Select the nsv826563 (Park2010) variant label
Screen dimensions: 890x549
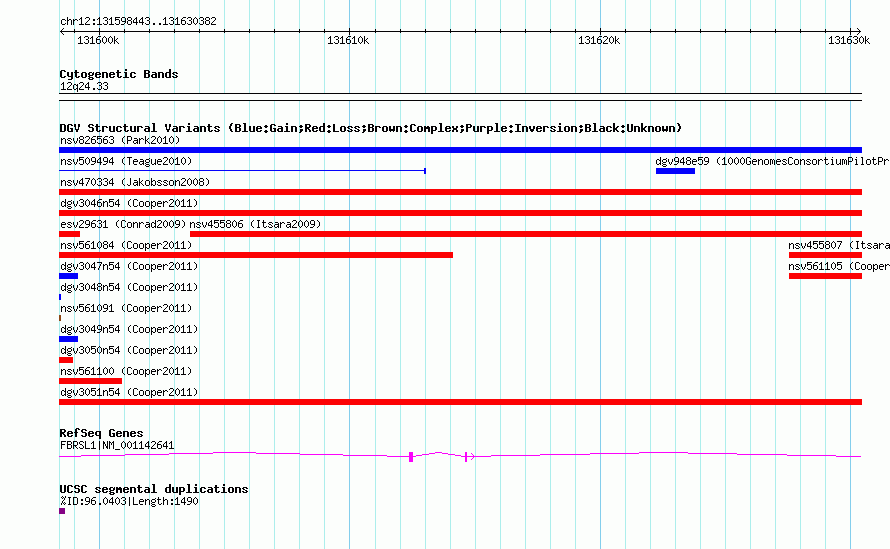click(120, 140)
